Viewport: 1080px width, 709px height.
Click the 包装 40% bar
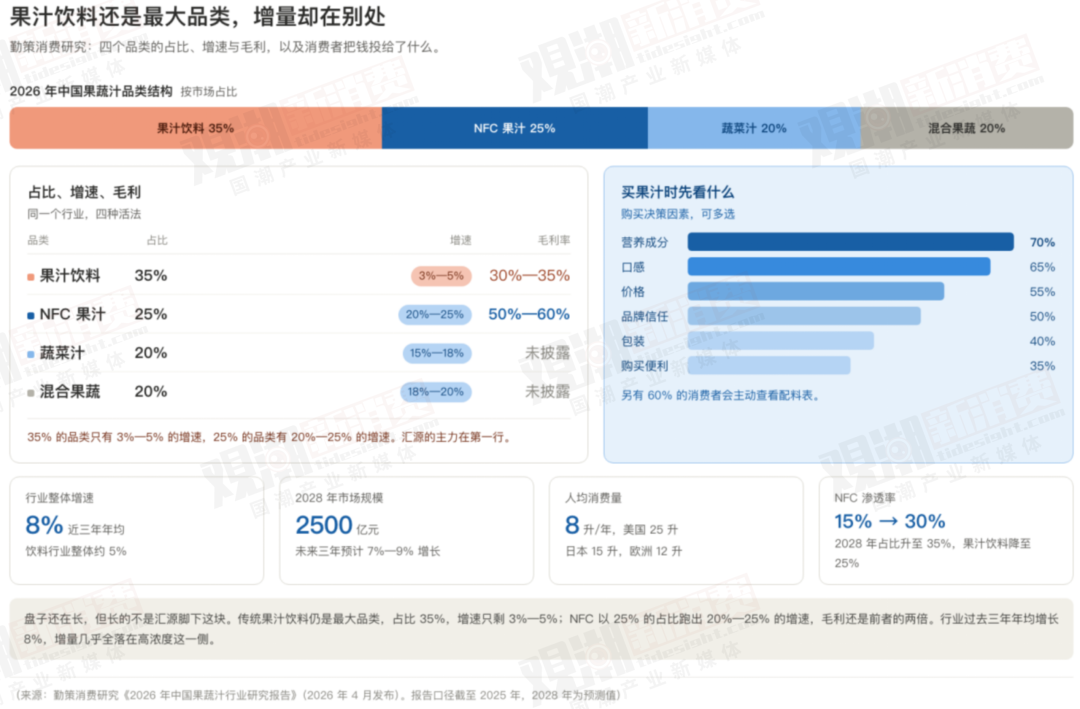(780, 341)
